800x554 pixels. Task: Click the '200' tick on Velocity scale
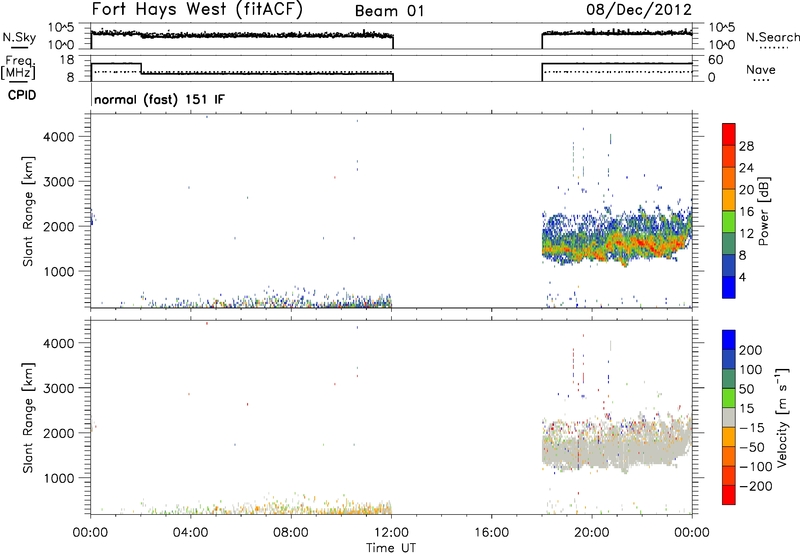pyautogui.click(x=751, y=350)
